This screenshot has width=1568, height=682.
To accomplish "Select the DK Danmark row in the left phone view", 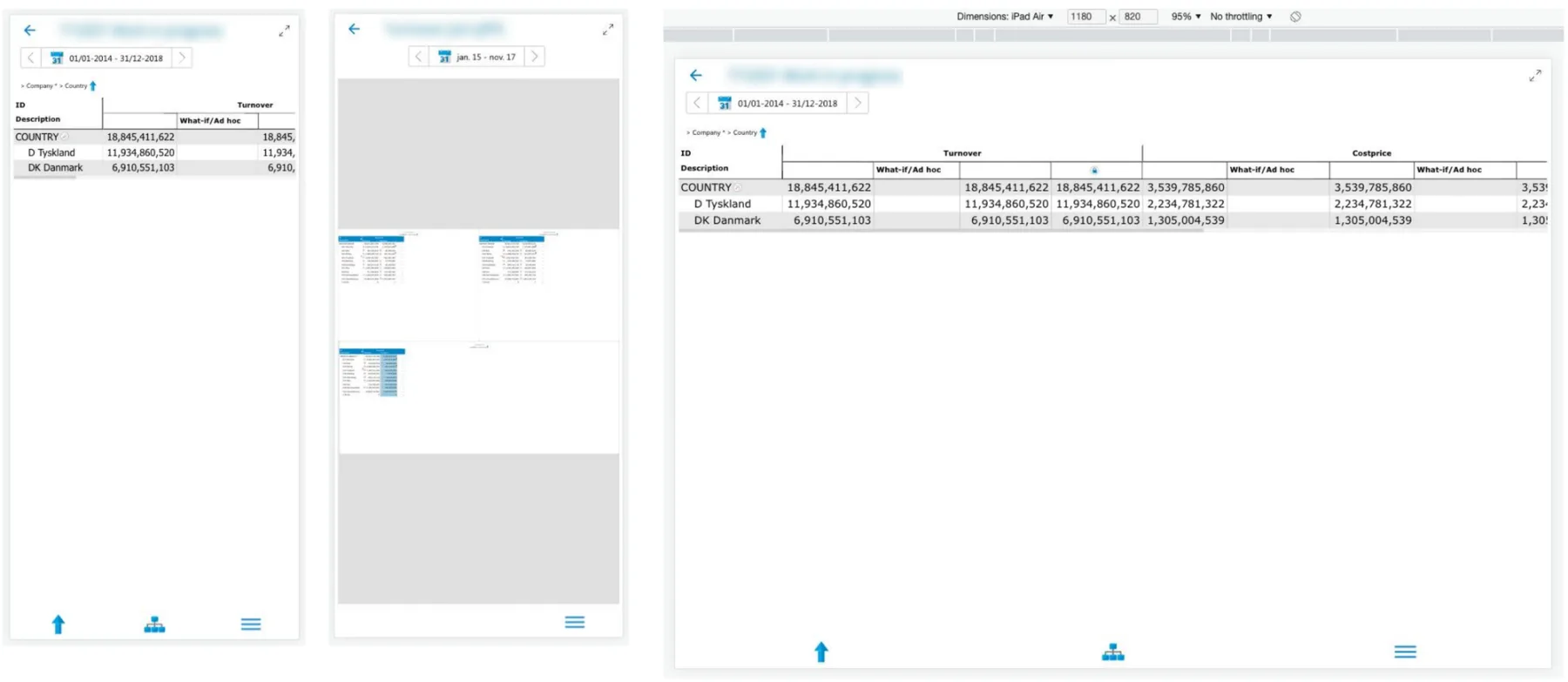I will pos(154,168).
